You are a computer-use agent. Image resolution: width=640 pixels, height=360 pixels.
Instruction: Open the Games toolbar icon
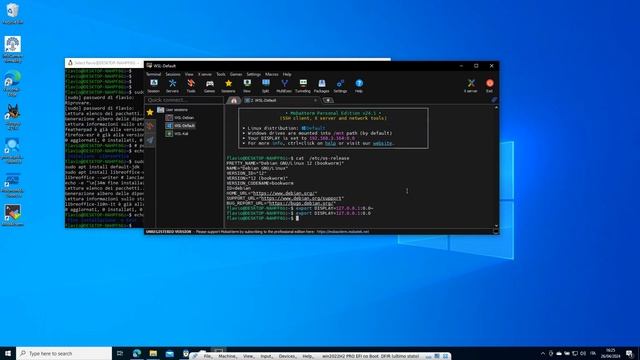tap(209, 86)
